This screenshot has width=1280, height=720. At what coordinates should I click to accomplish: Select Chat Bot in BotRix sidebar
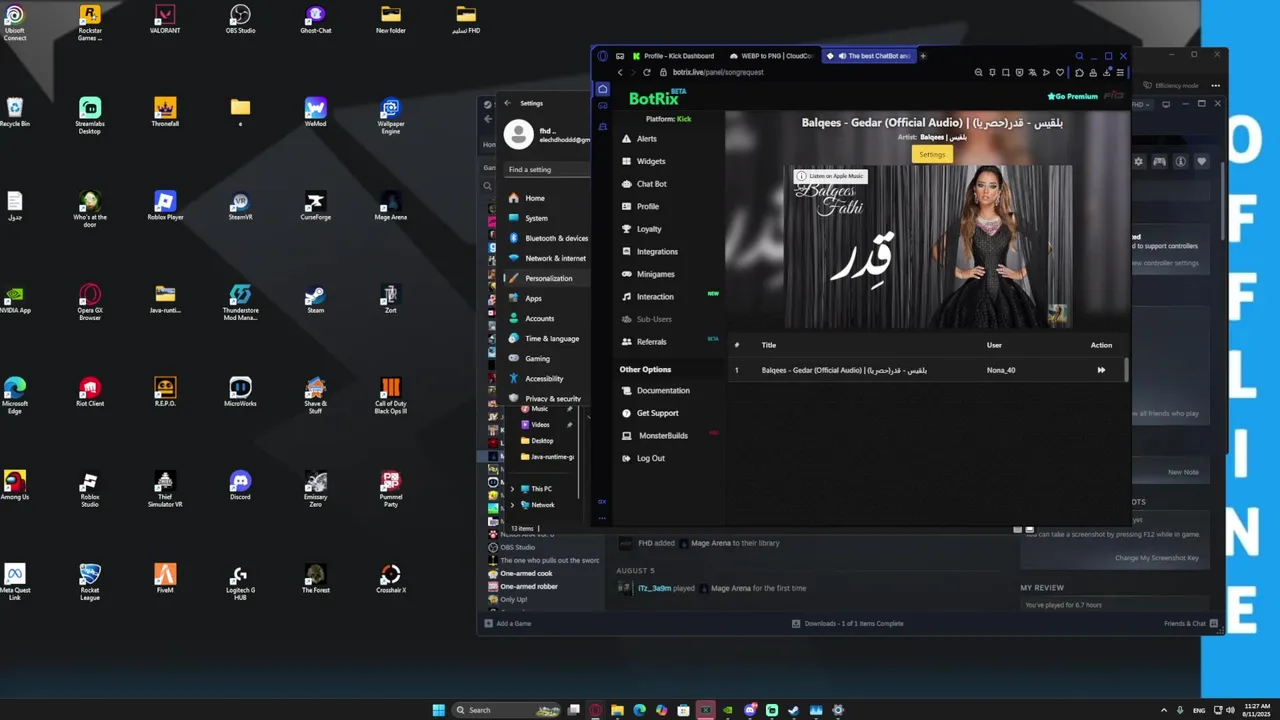click(644, 184)
